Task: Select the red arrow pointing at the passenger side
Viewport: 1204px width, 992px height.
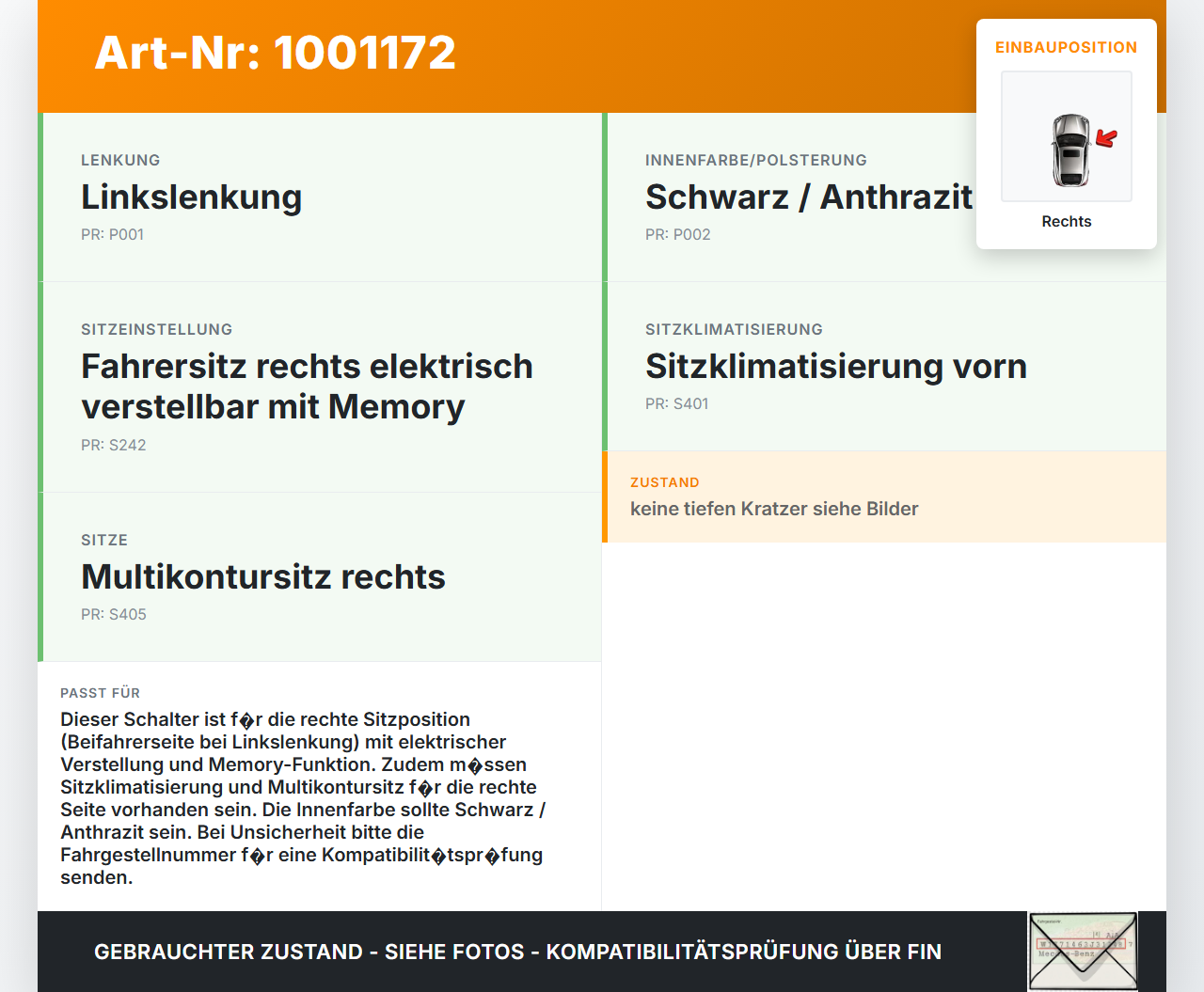Action: 1108,137
